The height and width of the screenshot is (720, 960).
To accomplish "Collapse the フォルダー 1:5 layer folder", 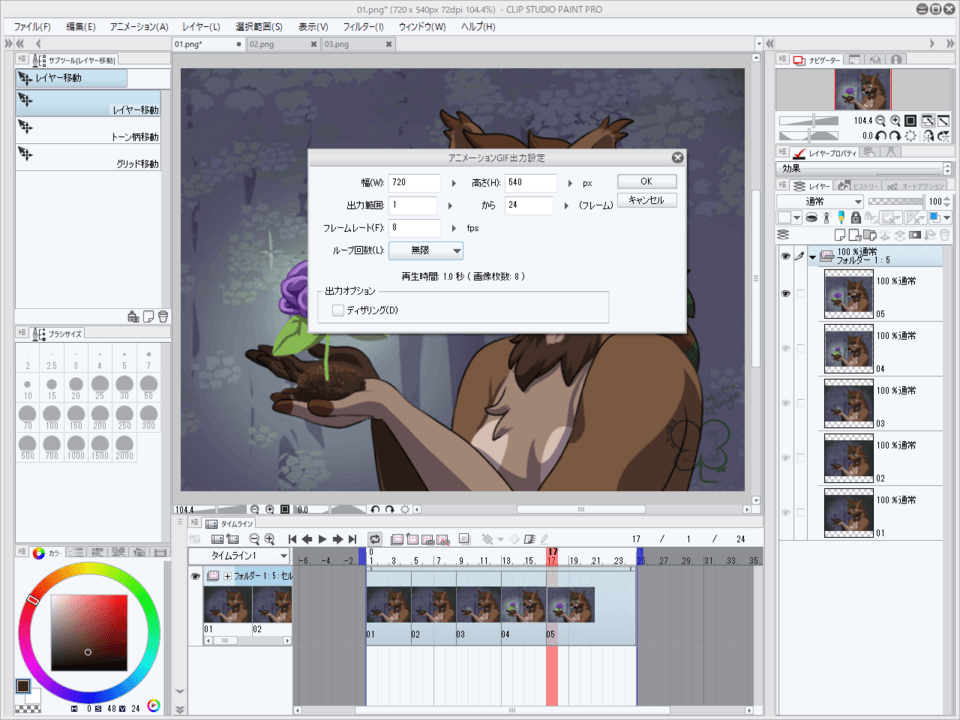I will point(812,255).
